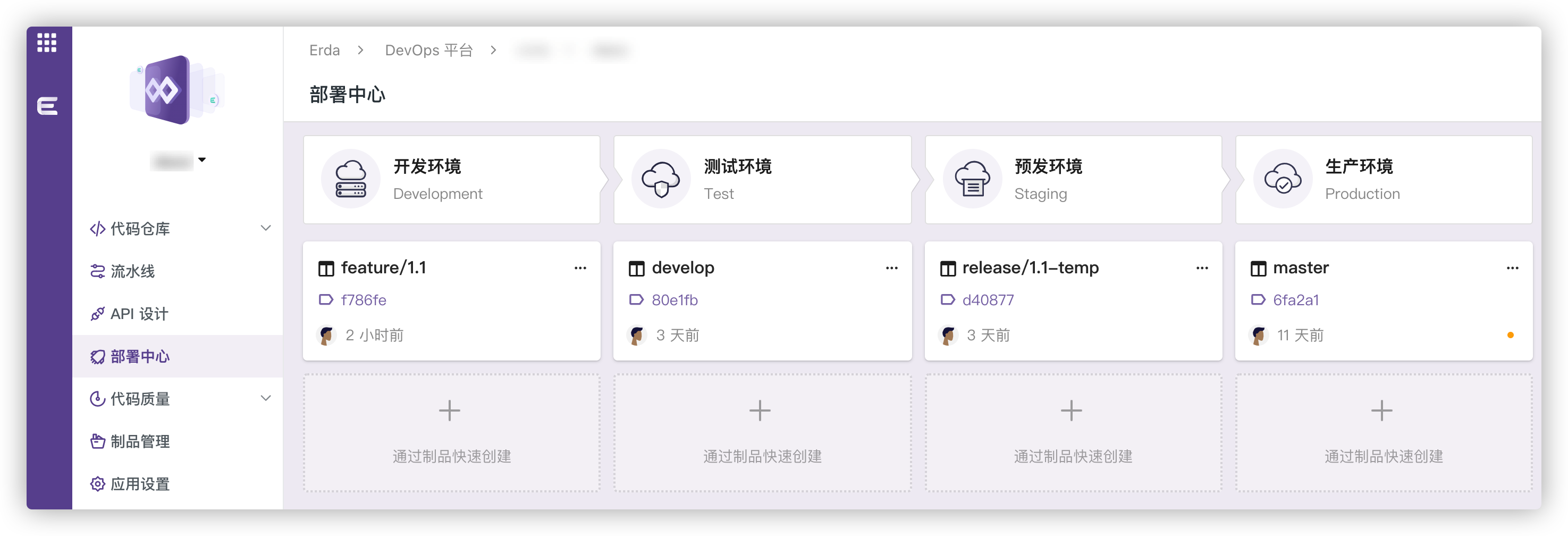Open 制品管理 from the sidebar
The image size is (1568, 536).
[x=140, y=441]
